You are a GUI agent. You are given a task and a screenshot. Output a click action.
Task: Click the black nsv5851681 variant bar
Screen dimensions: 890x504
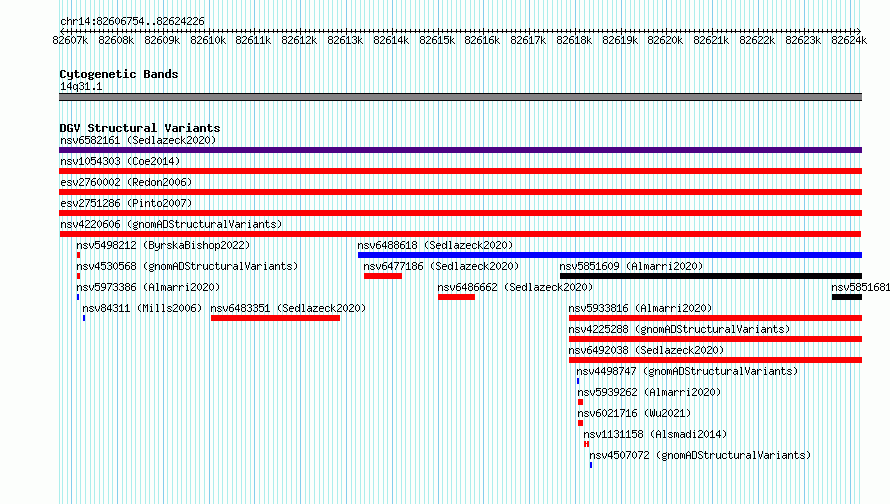847,297
